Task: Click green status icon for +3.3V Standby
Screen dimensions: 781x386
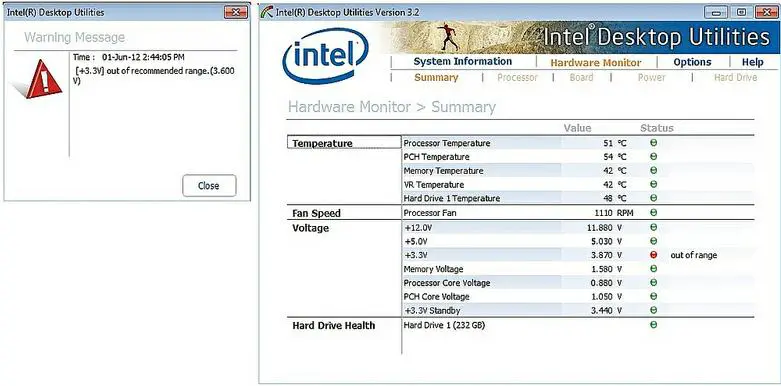Action: click(x=653, y=310)
